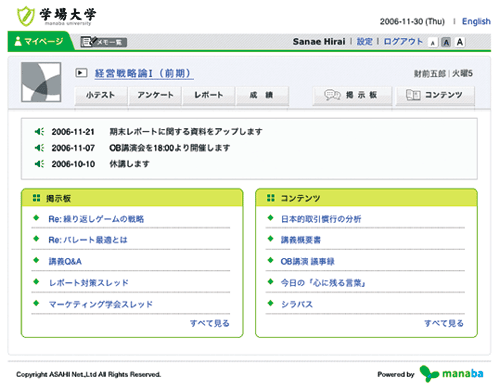
Task: Open the メモ一覧 memo list icon
Action: (x=103, y=42)
